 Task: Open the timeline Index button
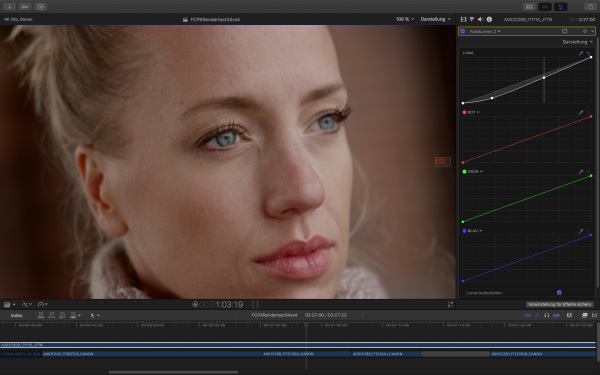tap(16, 316)
